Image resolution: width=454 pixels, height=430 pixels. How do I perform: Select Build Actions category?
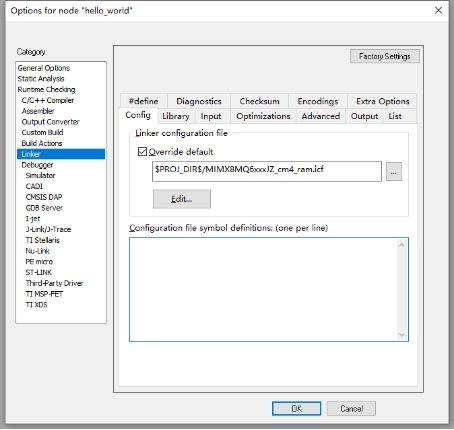pos(42,143)
